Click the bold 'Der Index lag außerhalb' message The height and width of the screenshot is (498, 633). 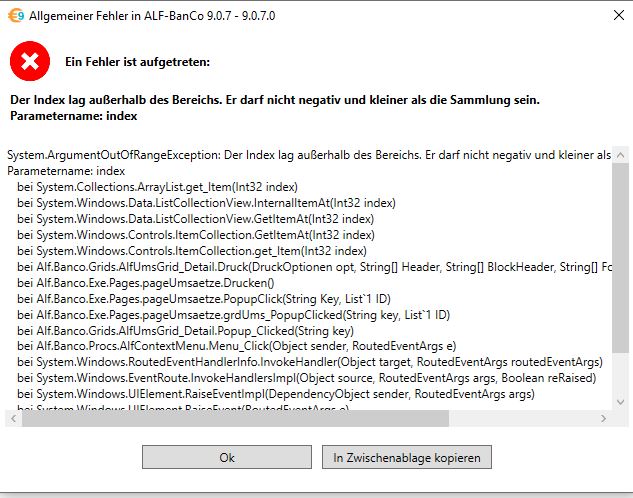coord(275,100)
